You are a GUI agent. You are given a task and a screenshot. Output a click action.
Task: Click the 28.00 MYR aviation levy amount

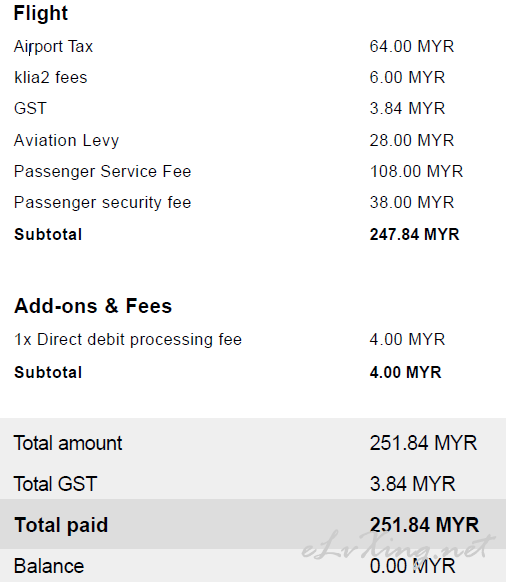[x=412, y=140]
